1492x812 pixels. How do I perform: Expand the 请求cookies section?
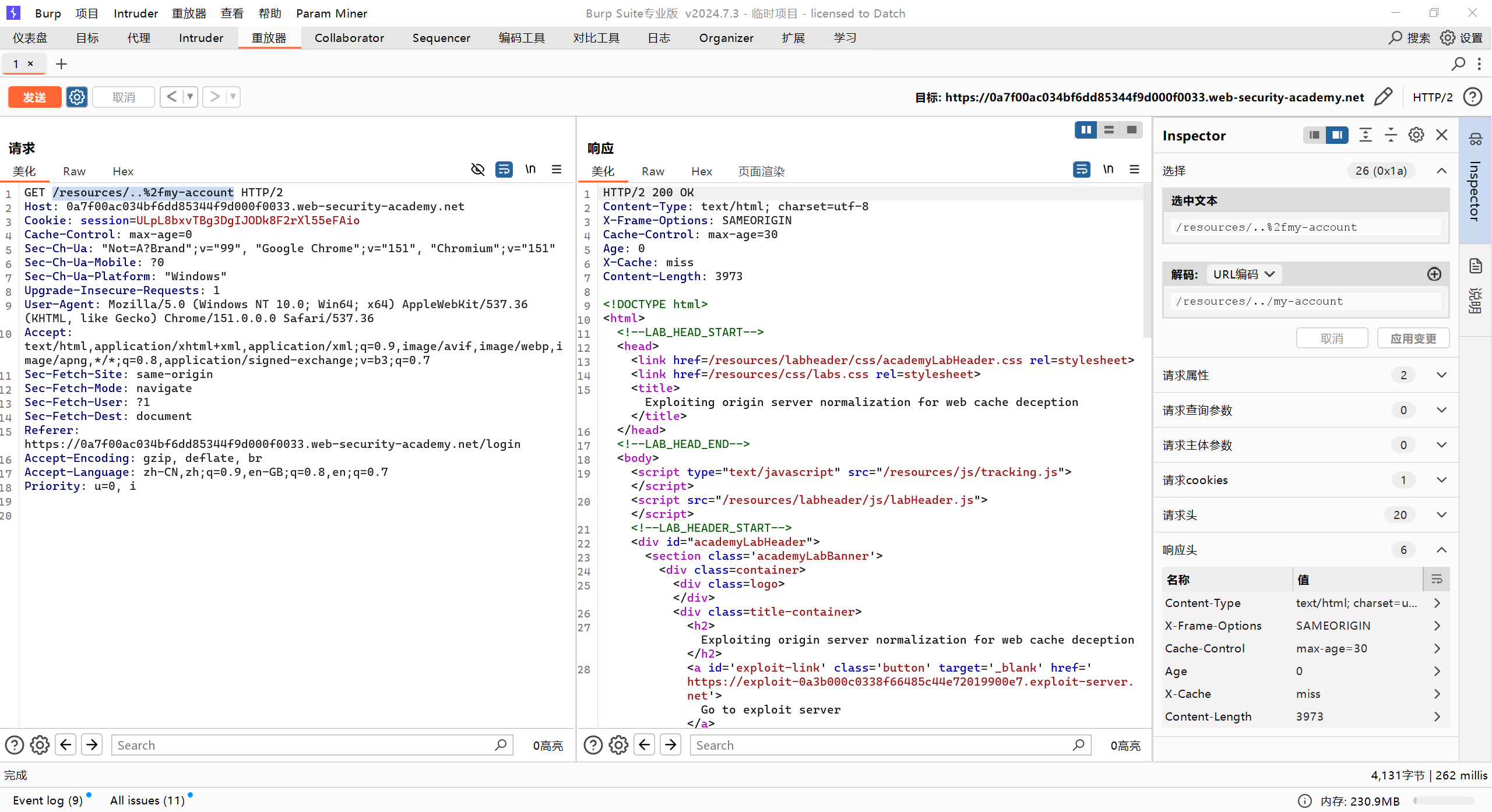pos(1442,480)
